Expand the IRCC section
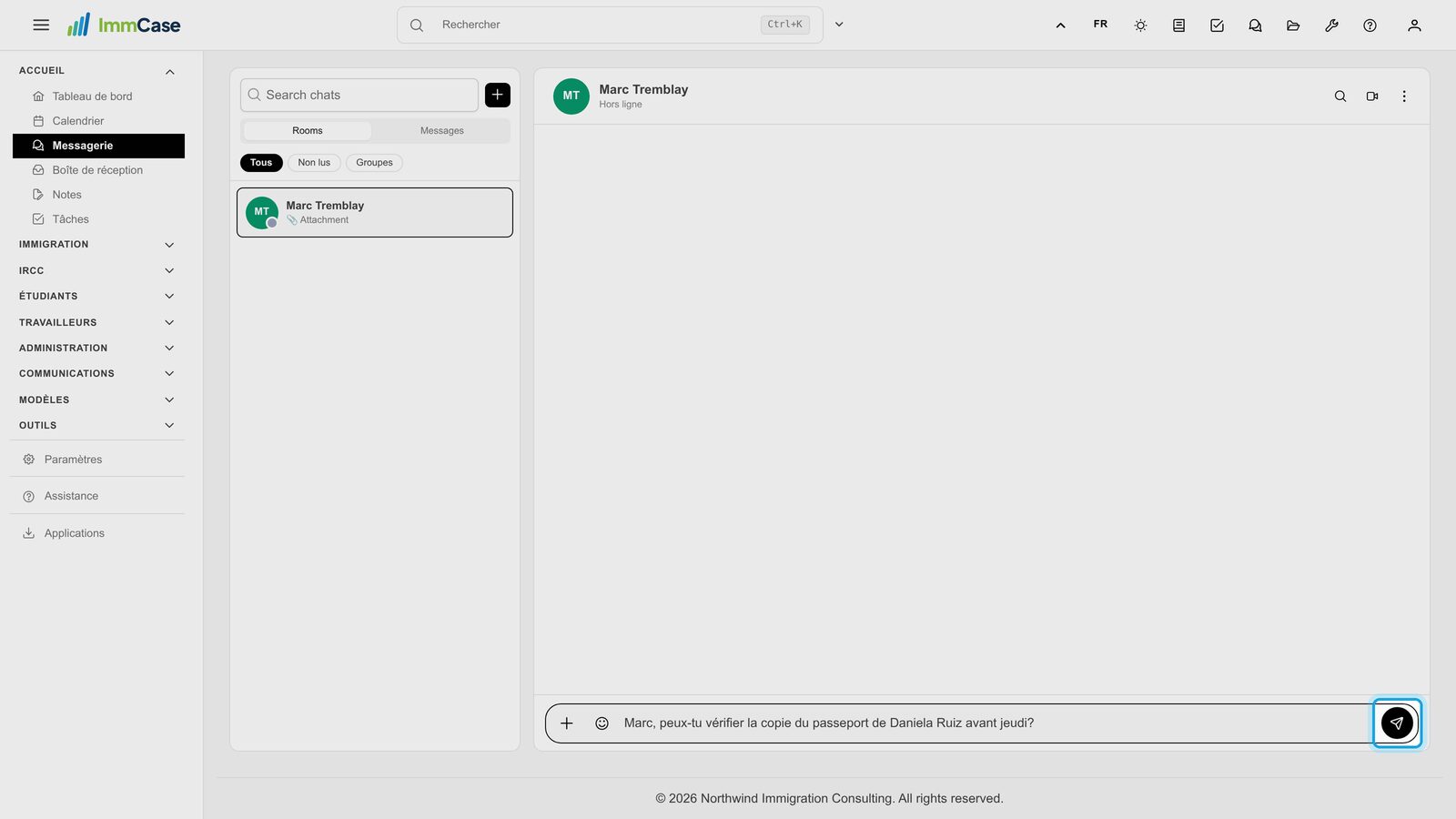The image size is (1456, 819). (98, 270)
